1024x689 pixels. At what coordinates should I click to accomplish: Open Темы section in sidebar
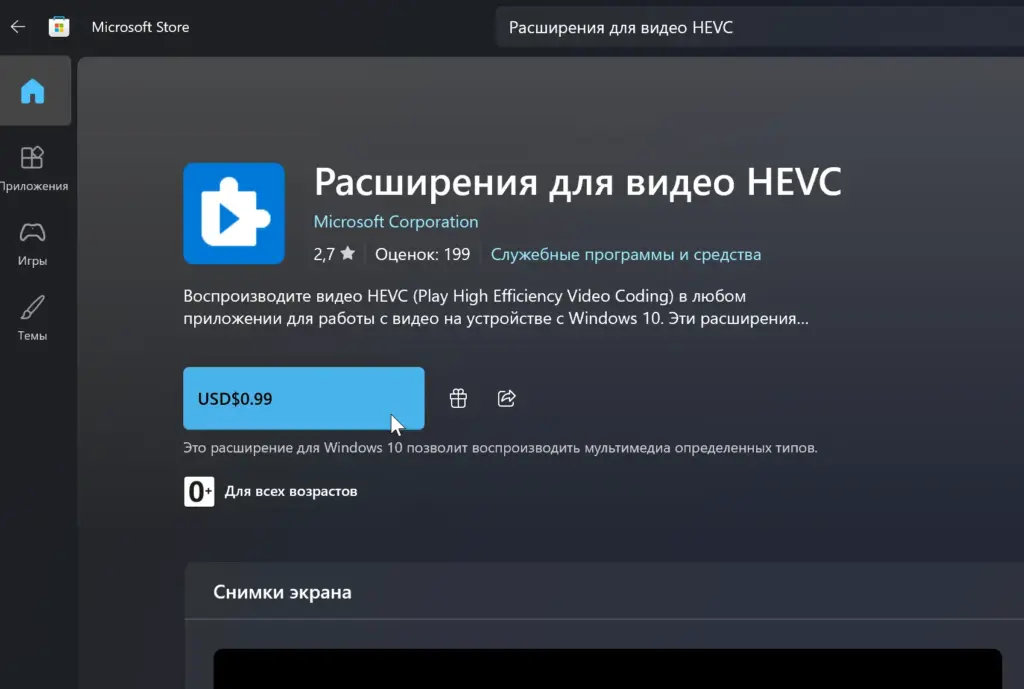(33, 318)
